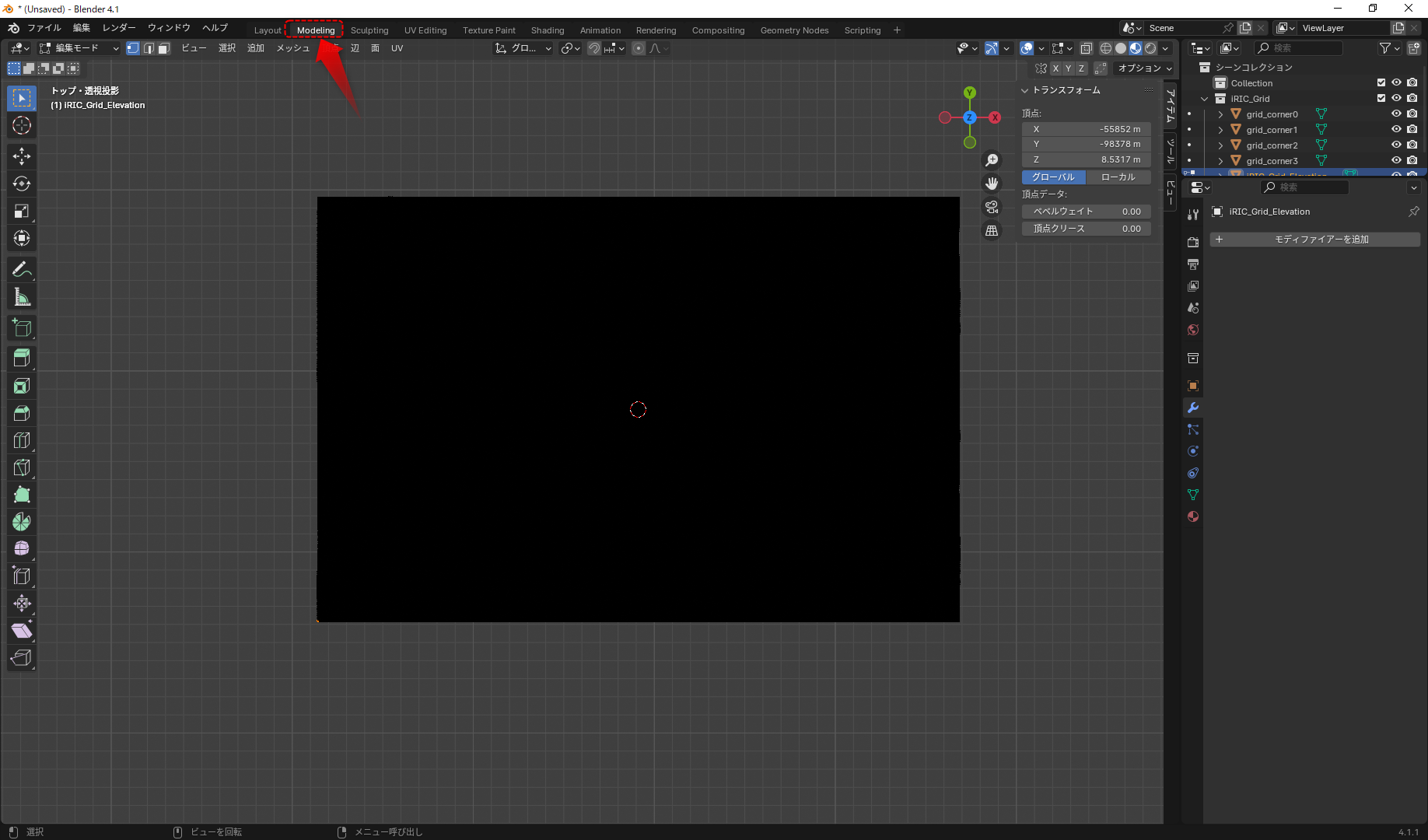Expand the grid_corner3 object

1220,161
